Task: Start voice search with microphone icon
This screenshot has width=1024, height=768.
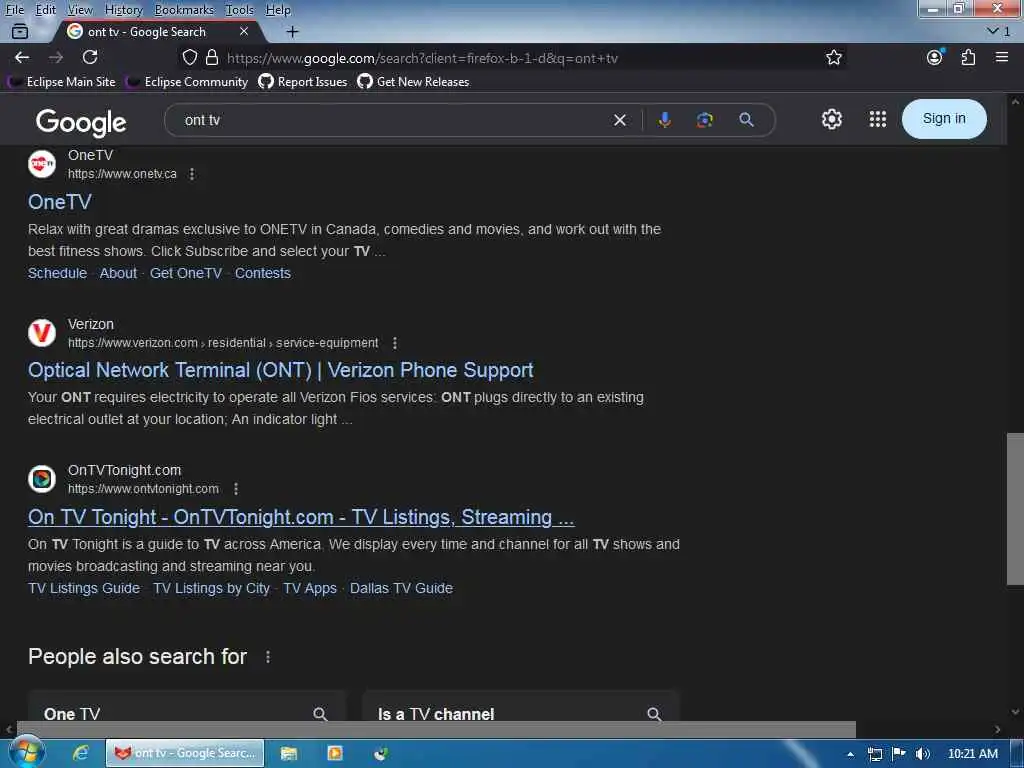Action: 664,120
